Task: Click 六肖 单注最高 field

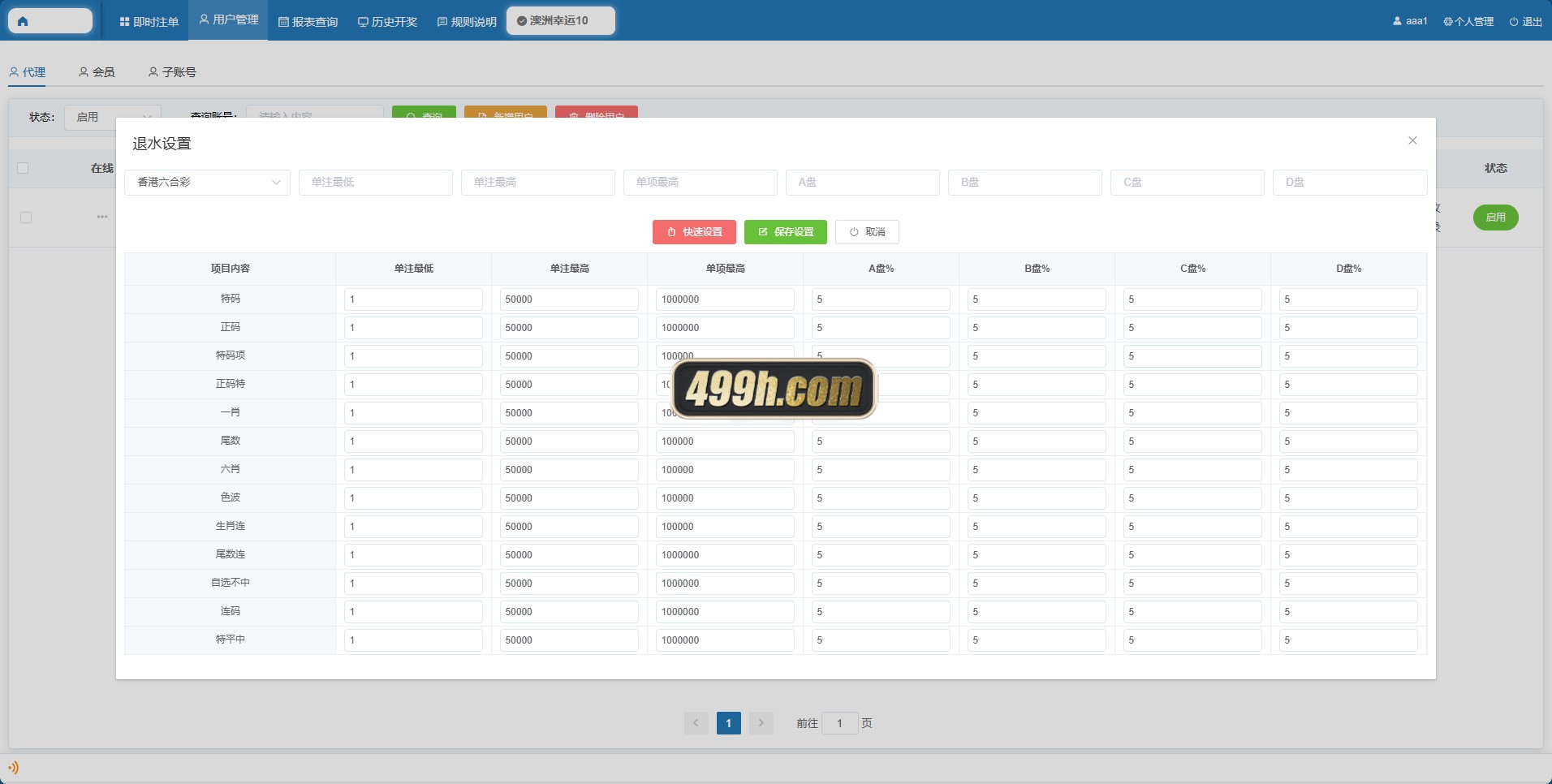Action: tap(569, 470)
